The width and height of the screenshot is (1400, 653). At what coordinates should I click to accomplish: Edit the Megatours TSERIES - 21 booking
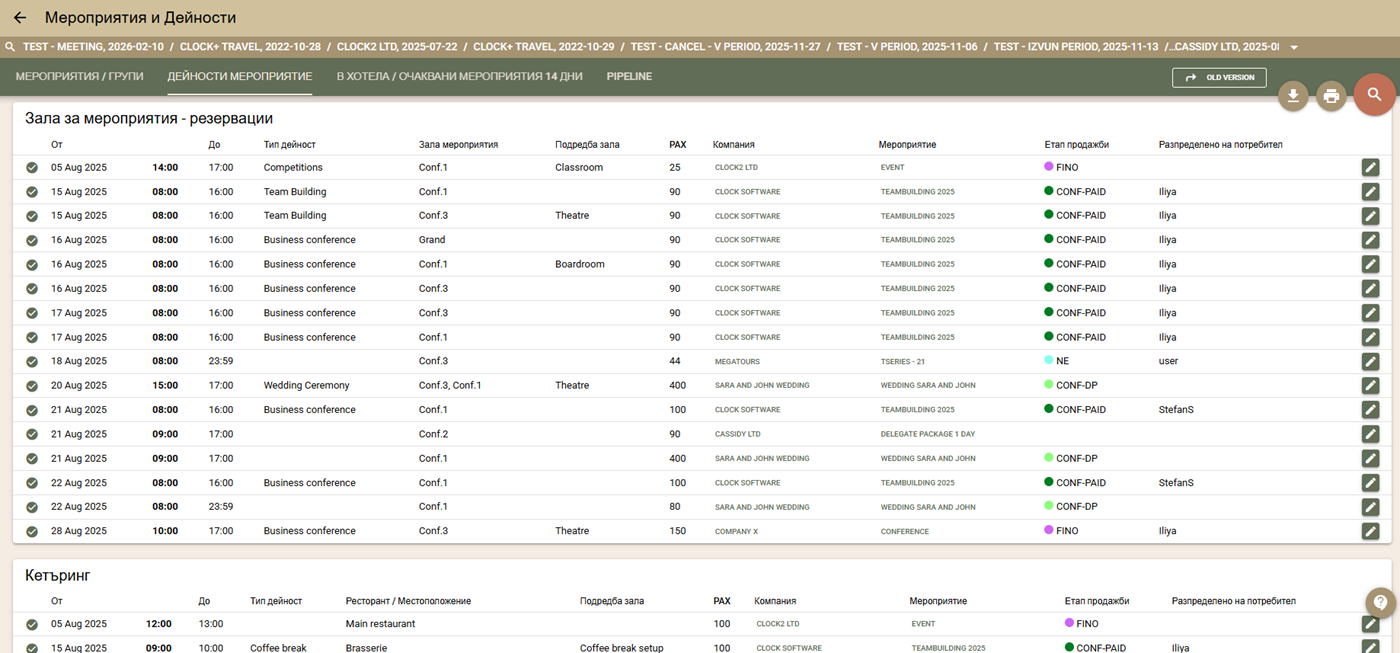click(1370, 361)
